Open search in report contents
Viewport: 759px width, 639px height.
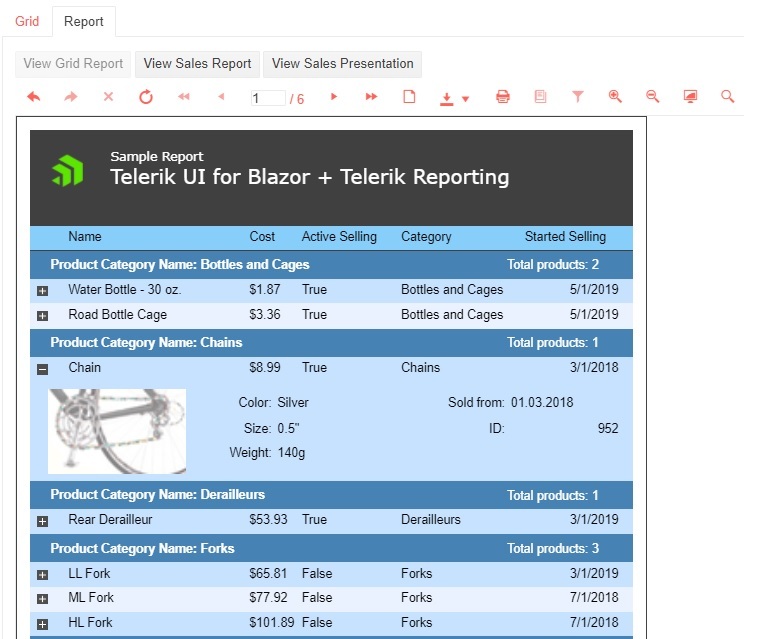728,97
